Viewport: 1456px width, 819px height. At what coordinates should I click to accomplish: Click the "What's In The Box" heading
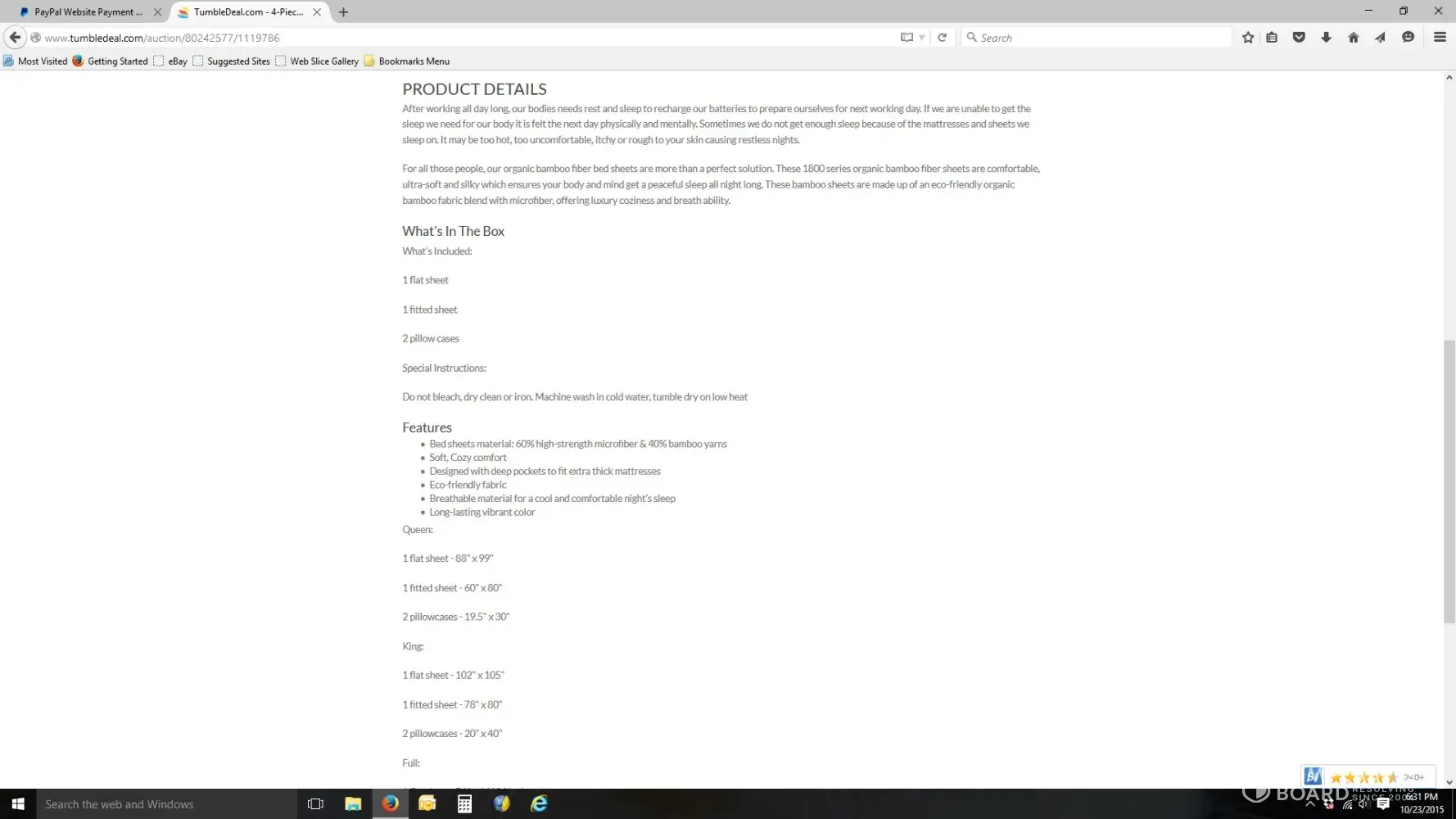453,232
